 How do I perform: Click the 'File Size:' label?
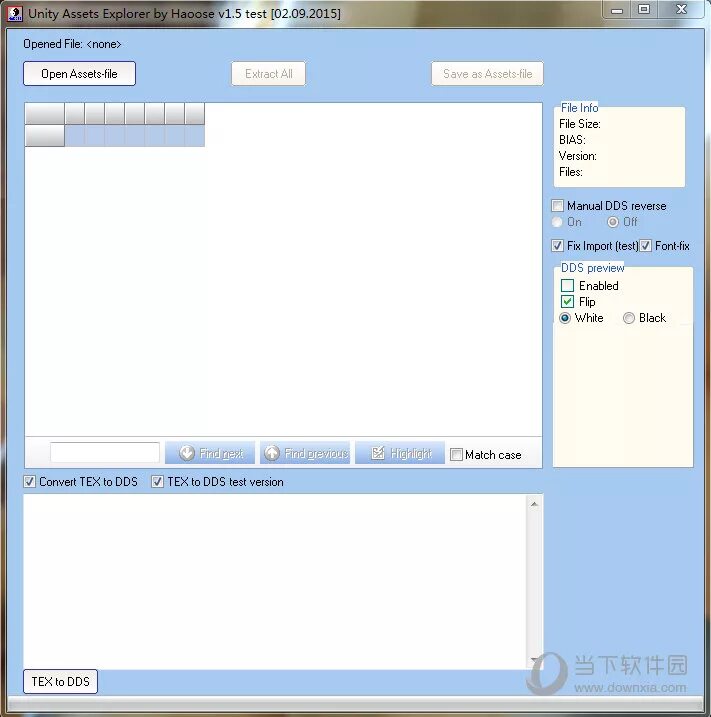click(580, 124)
